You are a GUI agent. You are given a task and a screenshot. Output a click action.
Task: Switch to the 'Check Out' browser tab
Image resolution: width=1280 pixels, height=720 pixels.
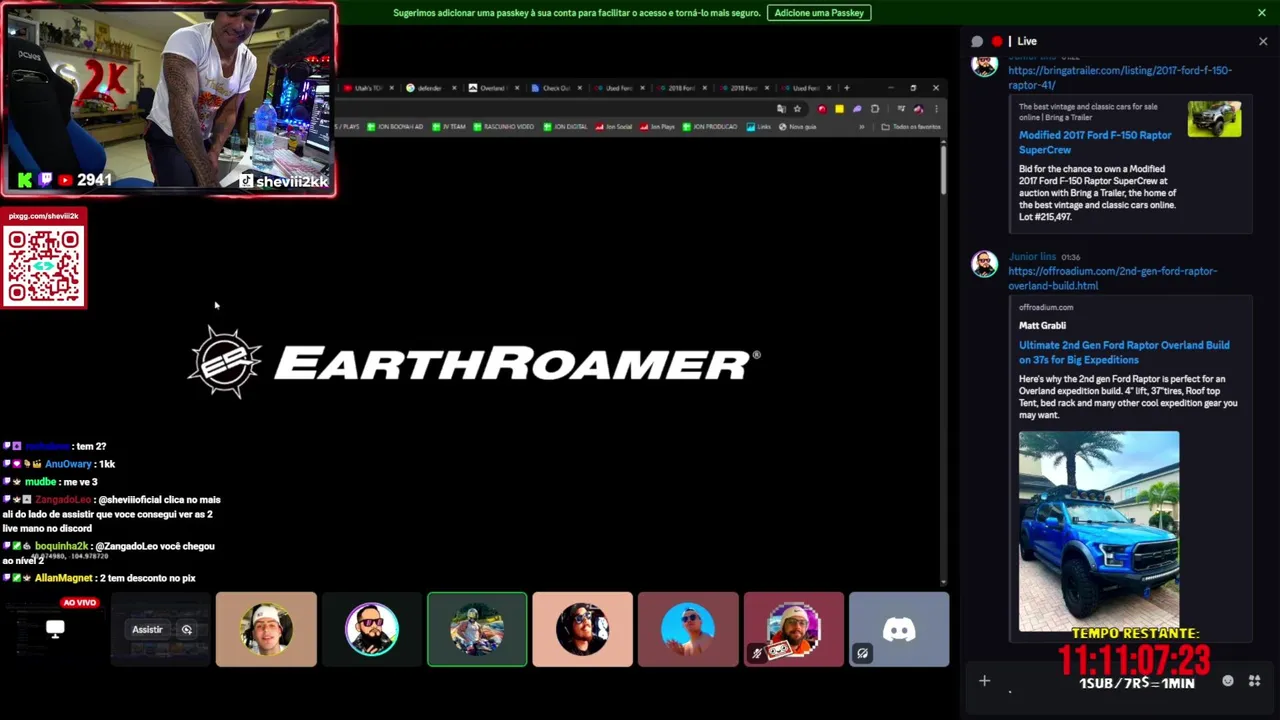555,88
